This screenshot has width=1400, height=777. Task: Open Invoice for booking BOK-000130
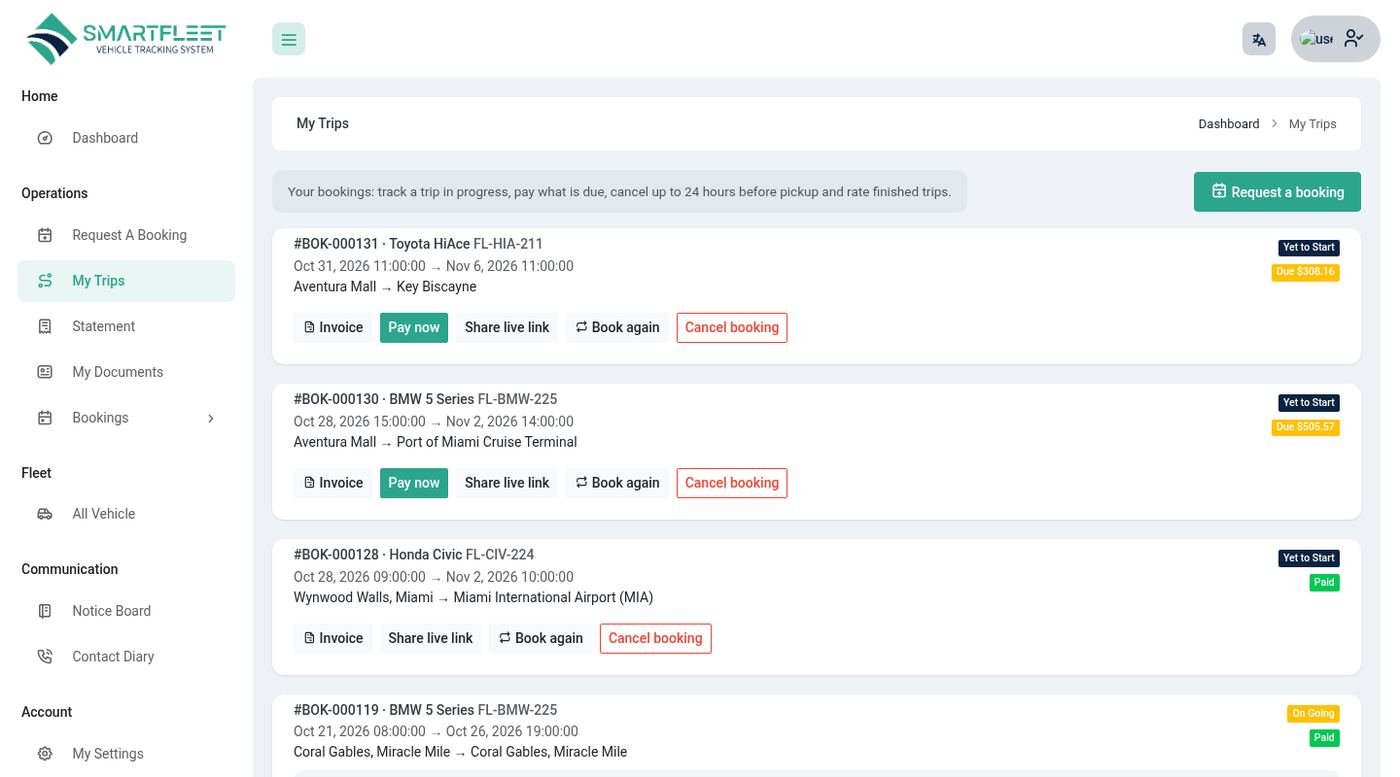(x=333, y=483)
